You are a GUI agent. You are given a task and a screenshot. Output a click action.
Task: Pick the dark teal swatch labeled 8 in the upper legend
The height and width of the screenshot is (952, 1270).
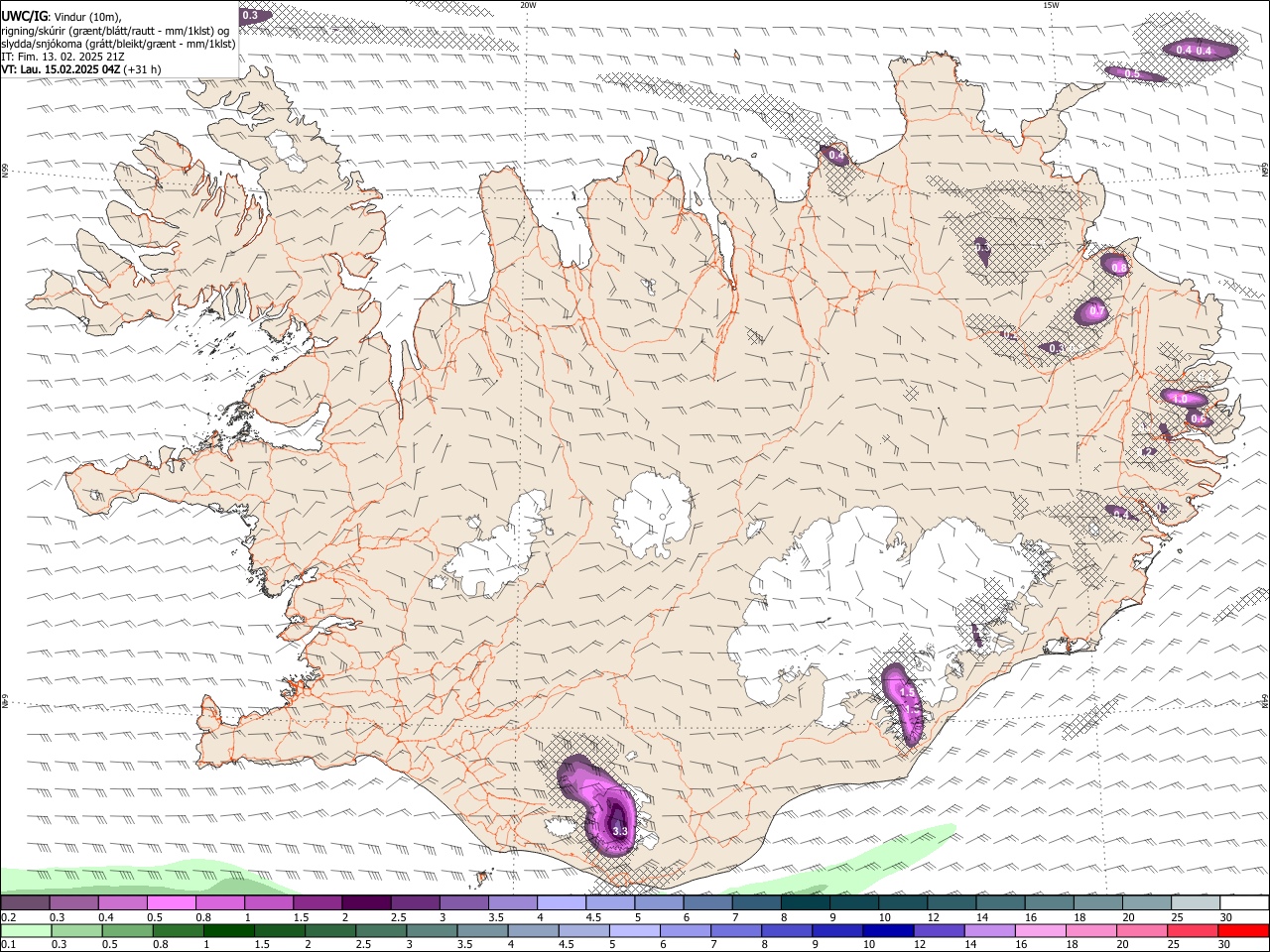[x=806, y=903]
